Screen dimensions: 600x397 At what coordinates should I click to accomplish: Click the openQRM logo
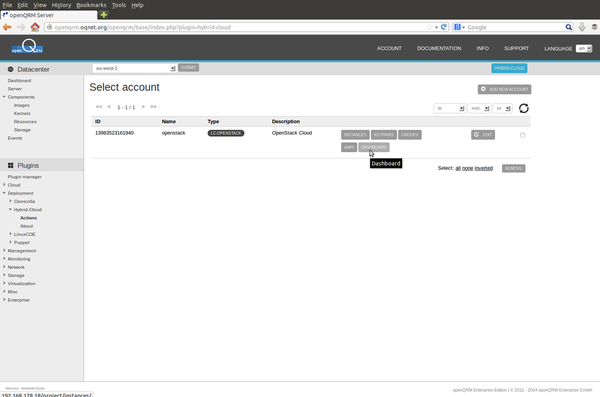click(27, 47)
